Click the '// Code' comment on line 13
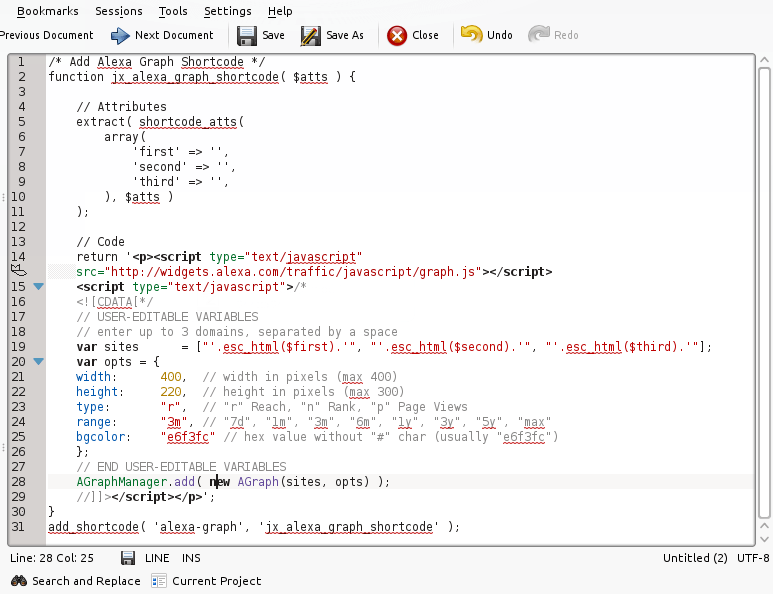The width and height of the screenshot is (773, 594). pos(101,242)
